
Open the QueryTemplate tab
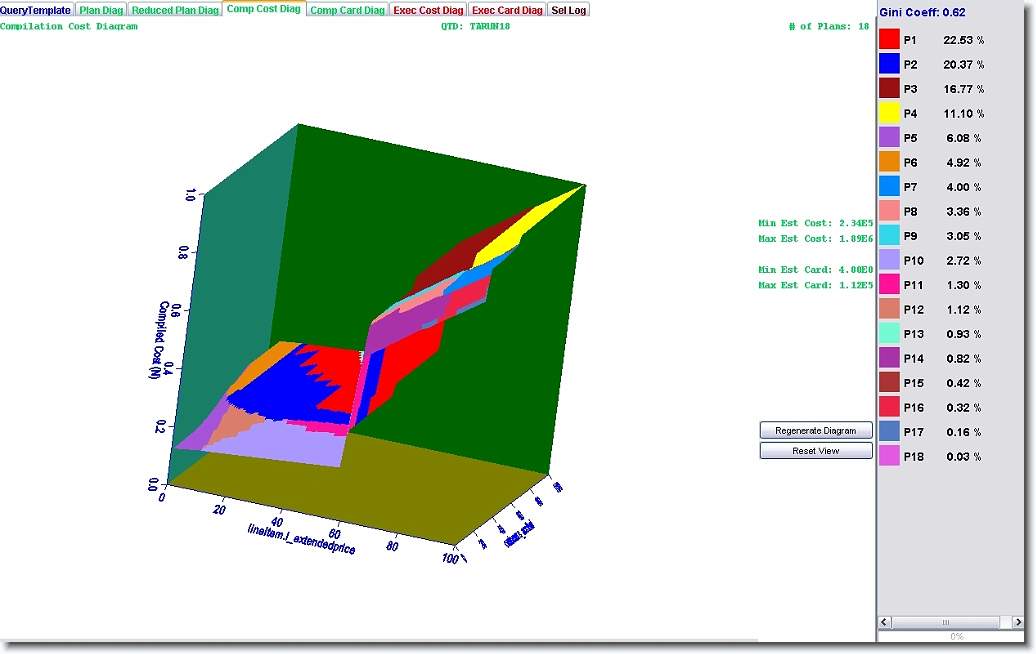(x=36, y=10)
